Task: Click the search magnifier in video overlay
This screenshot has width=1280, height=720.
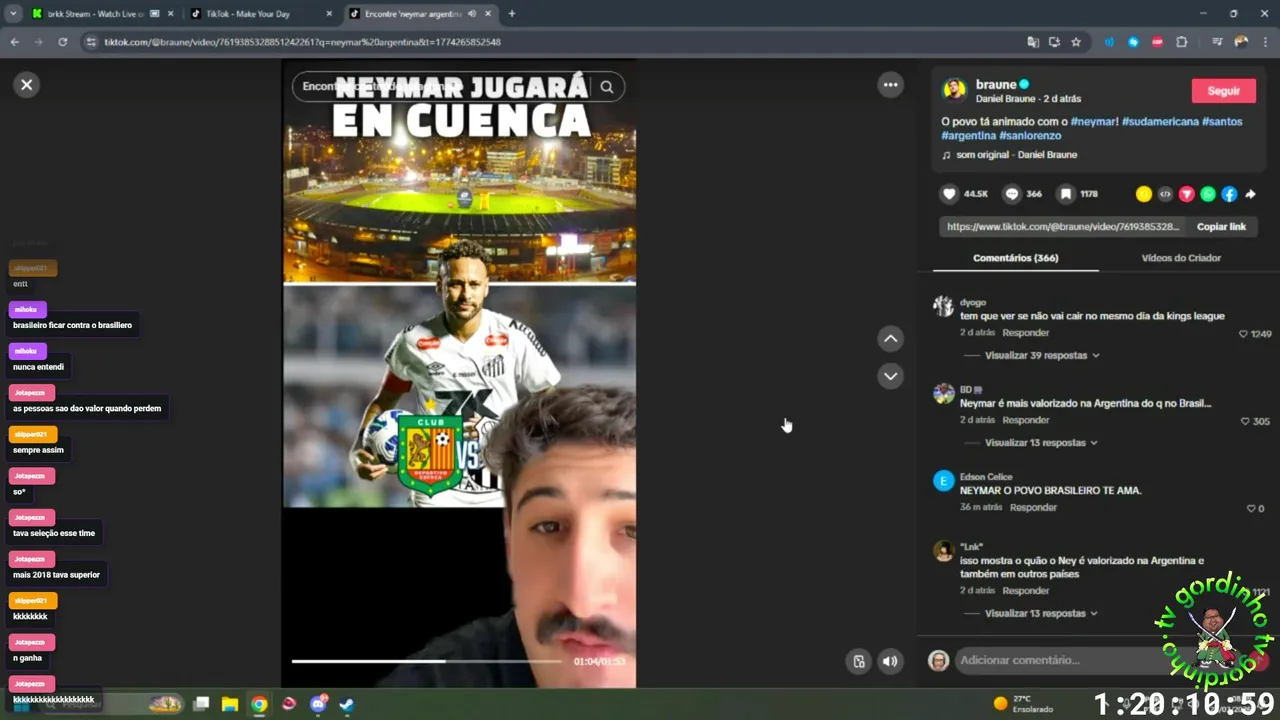Action: [607, 87]
